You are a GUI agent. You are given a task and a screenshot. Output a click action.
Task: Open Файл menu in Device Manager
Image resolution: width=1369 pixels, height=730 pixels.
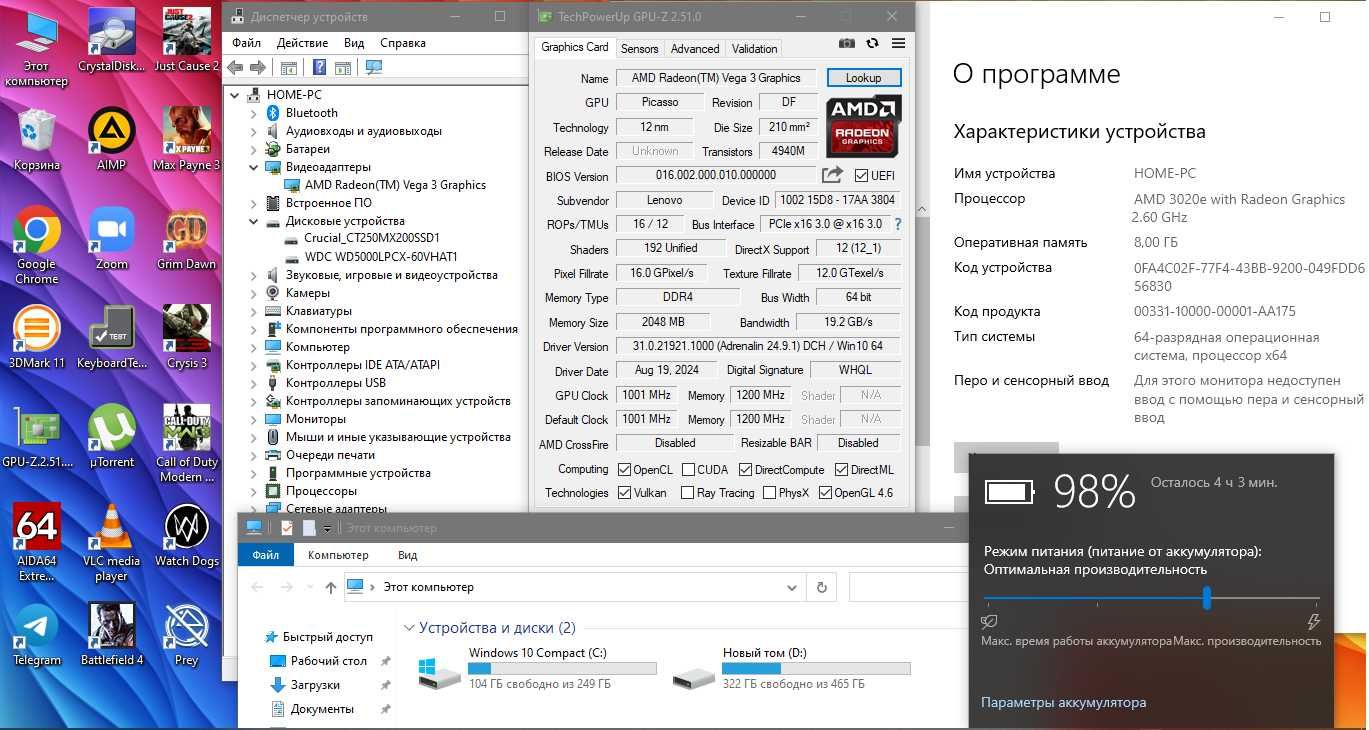point(246,43)
